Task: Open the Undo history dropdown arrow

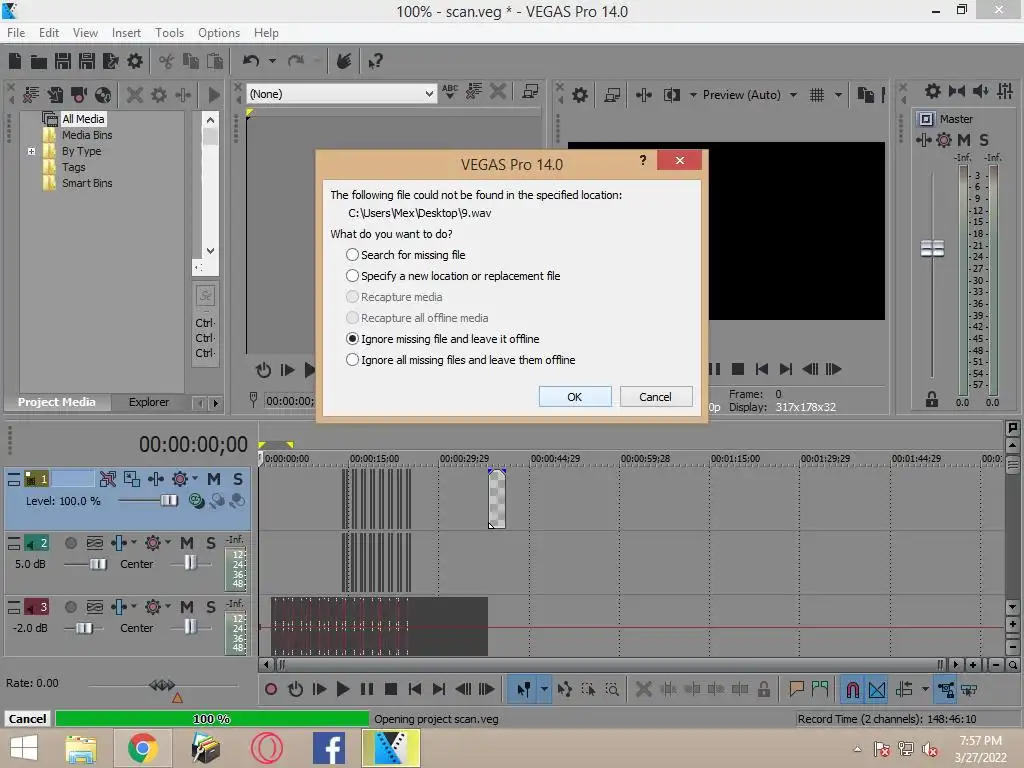Action: pos(272,61)
